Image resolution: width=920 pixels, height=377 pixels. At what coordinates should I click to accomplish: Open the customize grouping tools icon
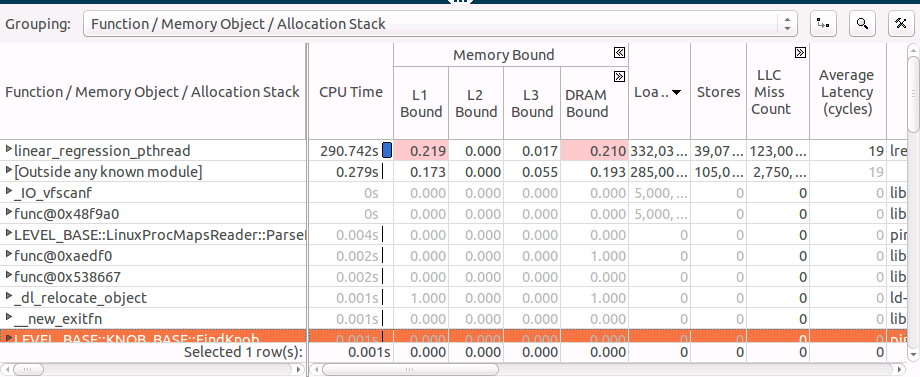(901, 24)
